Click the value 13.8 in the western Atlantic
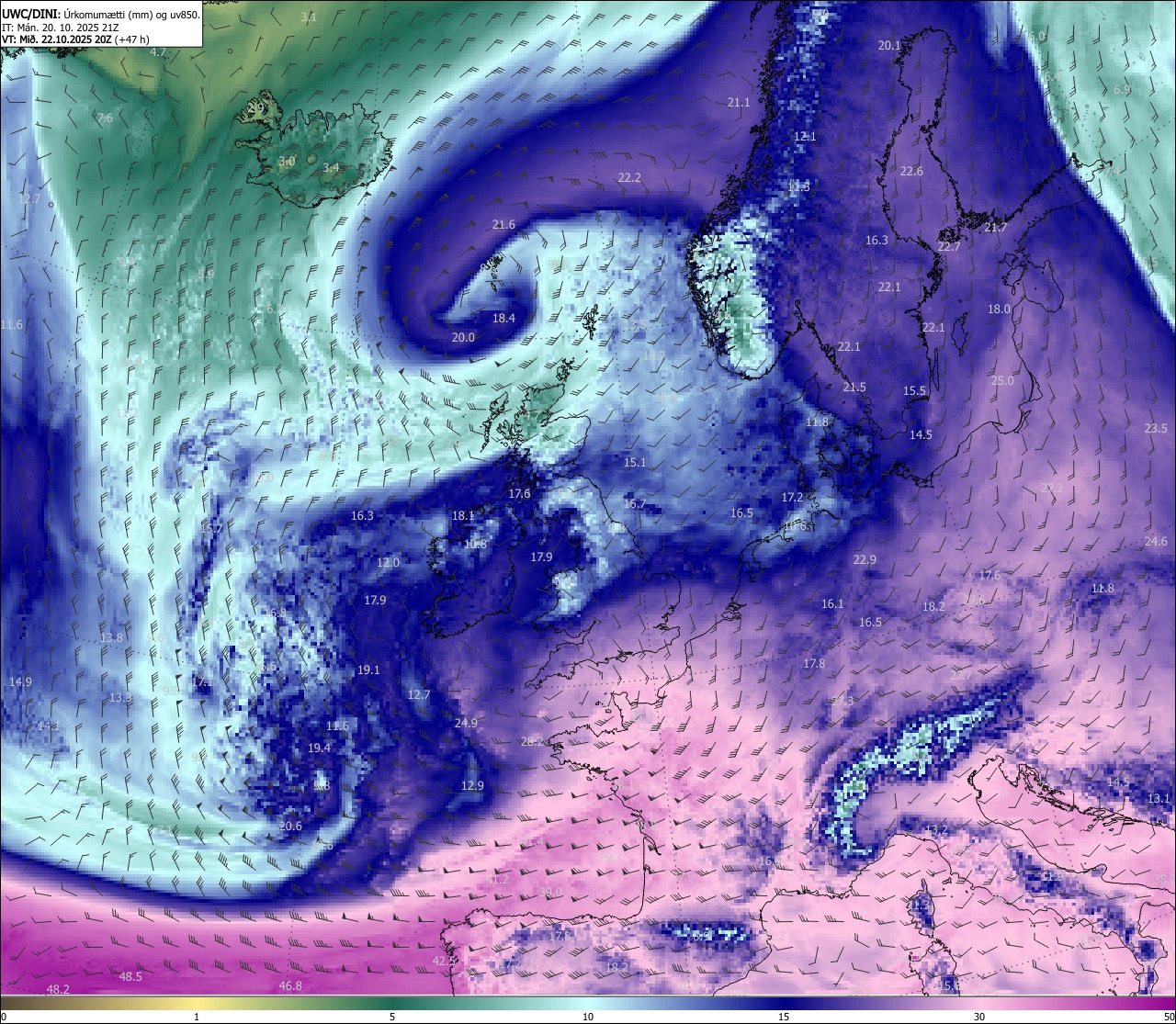Image resolution: width=1176 pixels, height=1024 pixels. tap(111, 637)
